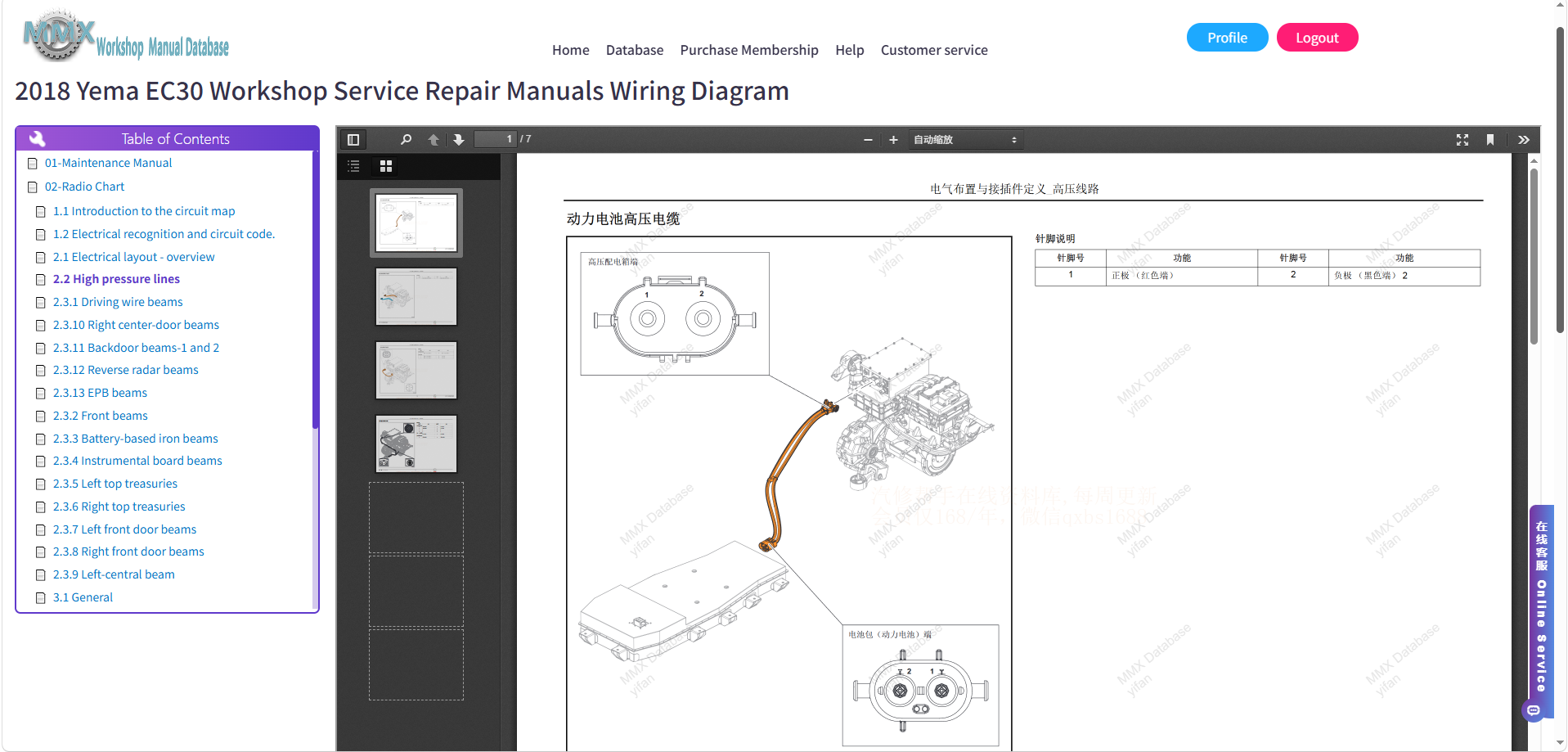This screenshot has width=1568, height=752.
Task: Open the Database menu item
Action: click(635, 50)
